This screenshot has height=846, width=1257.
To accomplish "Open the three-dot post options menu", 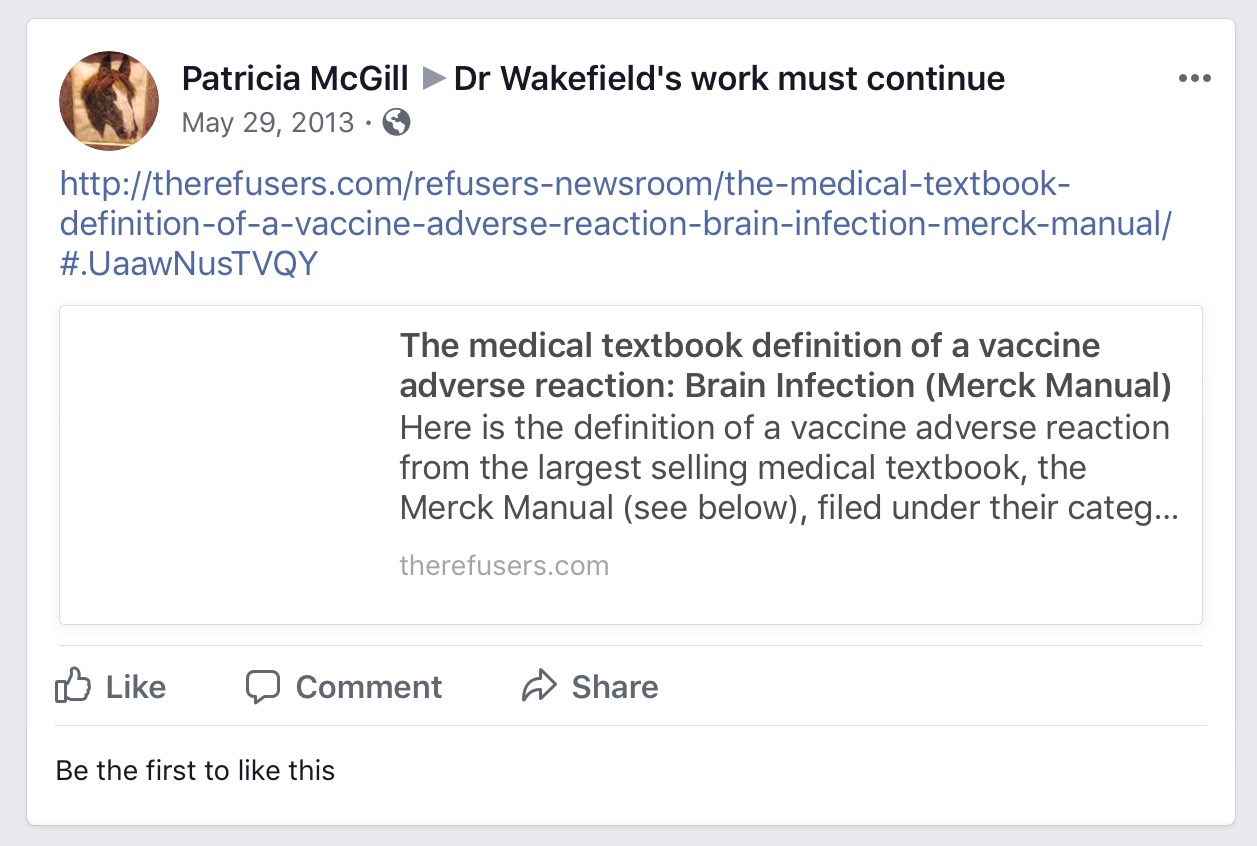I will pos(1194,79).
